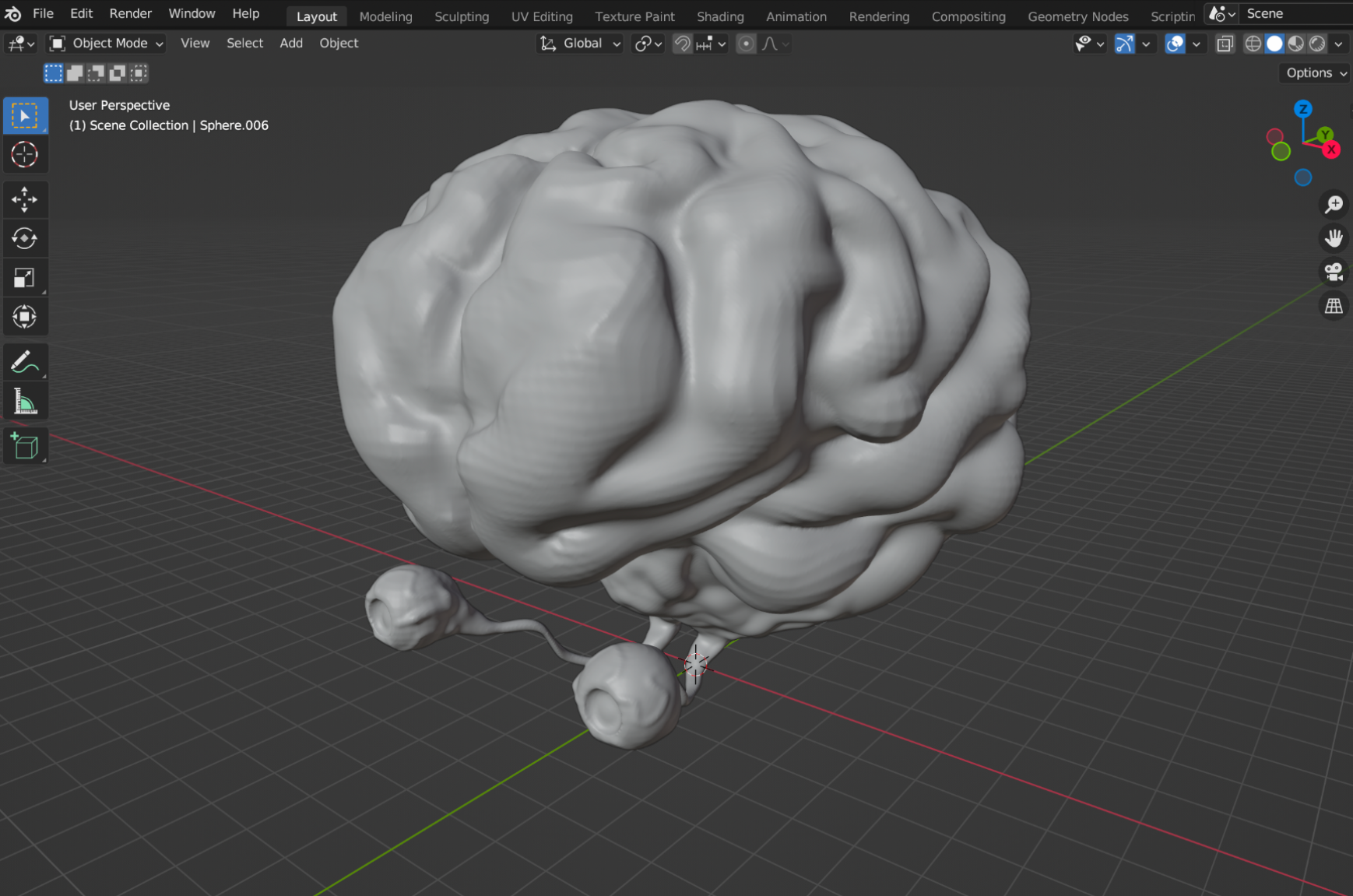
Task: Open proportional falloff dropdown
Action: (775, 44)
